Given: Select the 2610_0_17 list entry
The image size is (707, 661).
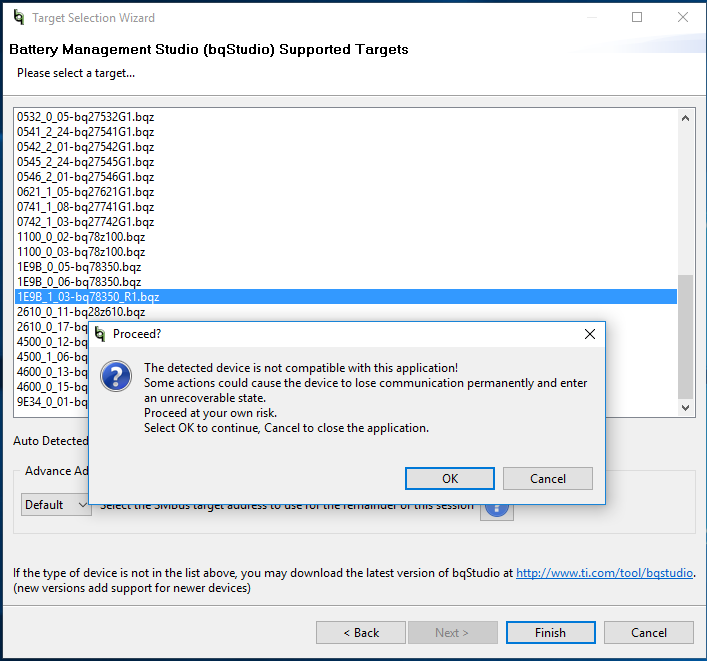Looking at the screenshot, I should [x=52, y=326].
